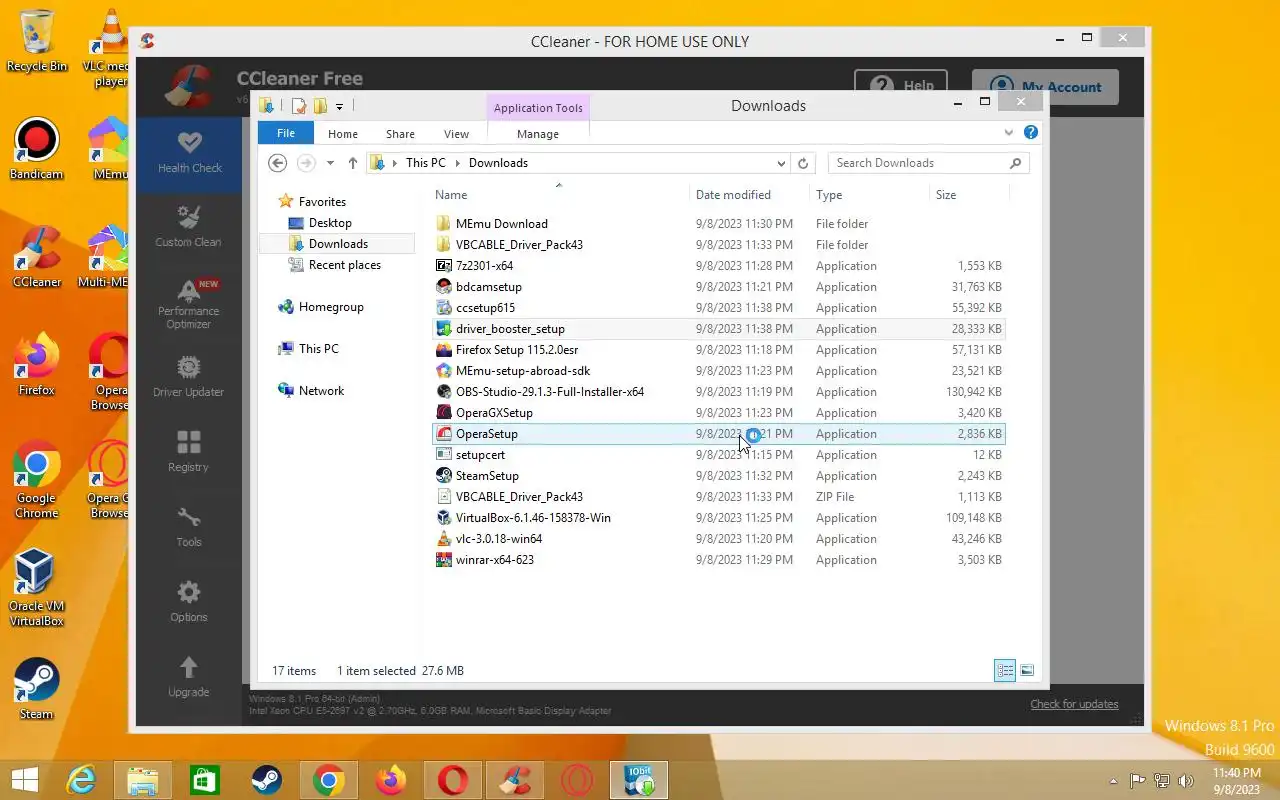Show hidden system tray icons arrow

pos(1113,781)
